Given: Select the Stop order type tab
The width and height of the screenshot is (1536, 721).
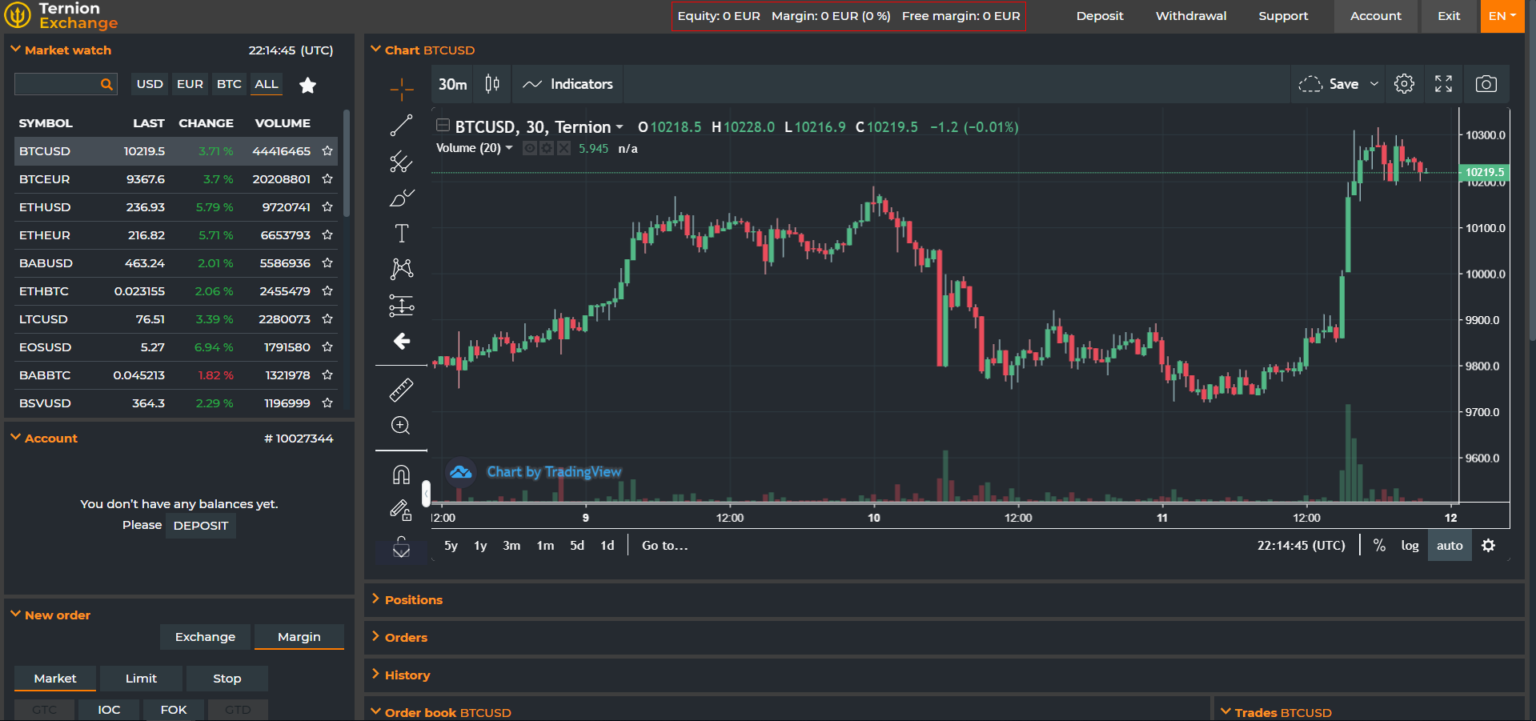Looking at the screenshot, I should click(227, 678).
